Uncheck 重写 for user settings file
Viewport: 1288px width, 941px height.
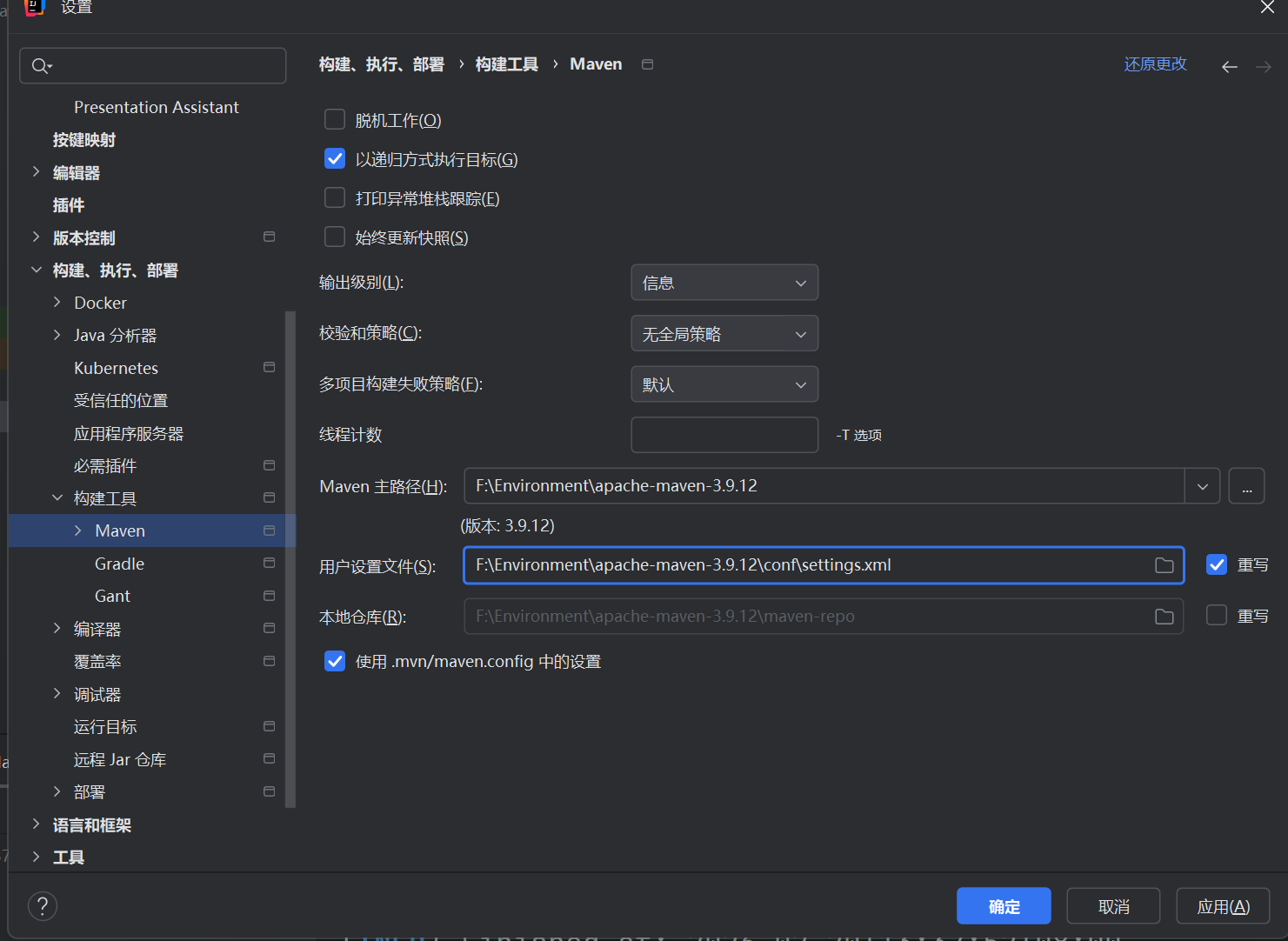click(x=1217, y=564)
